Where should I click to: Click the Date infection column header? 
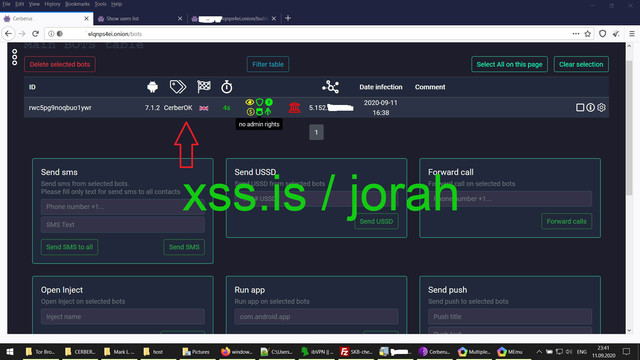pyautogui.click(x=381, y=87)
